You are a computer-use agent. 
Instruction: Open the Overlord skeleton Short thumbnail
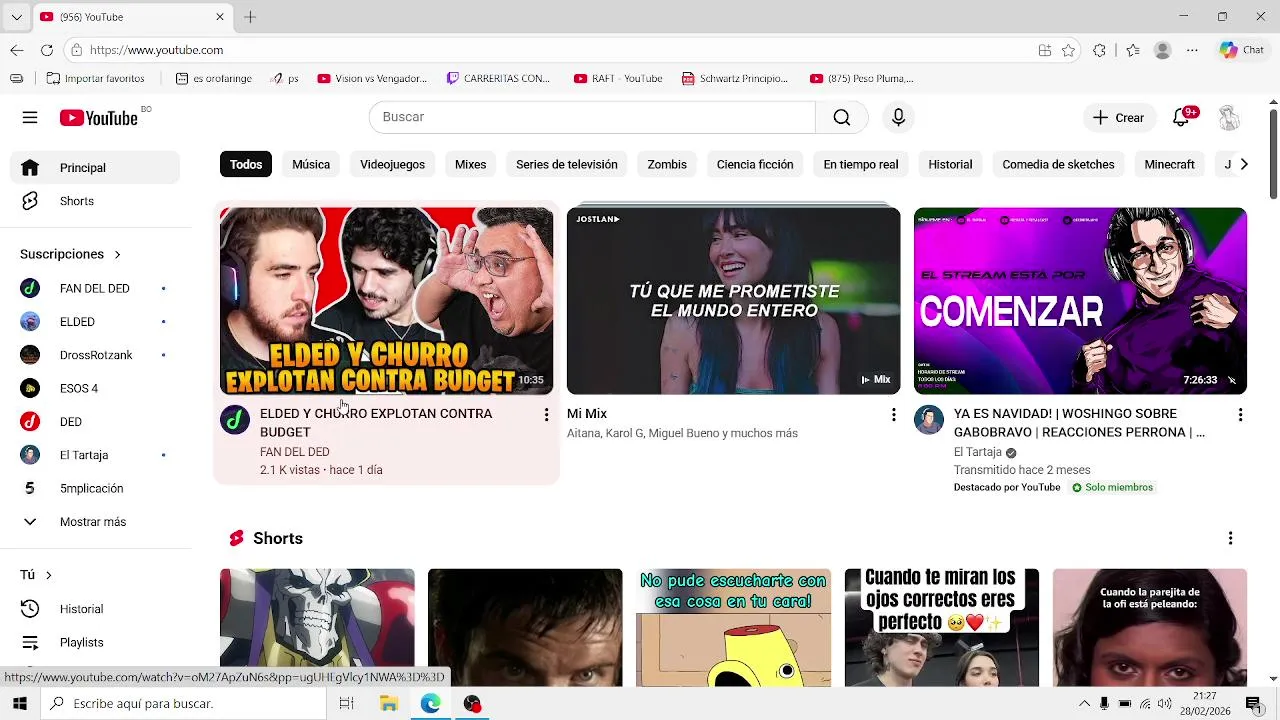pyautogui.click(x=317, y=628)
